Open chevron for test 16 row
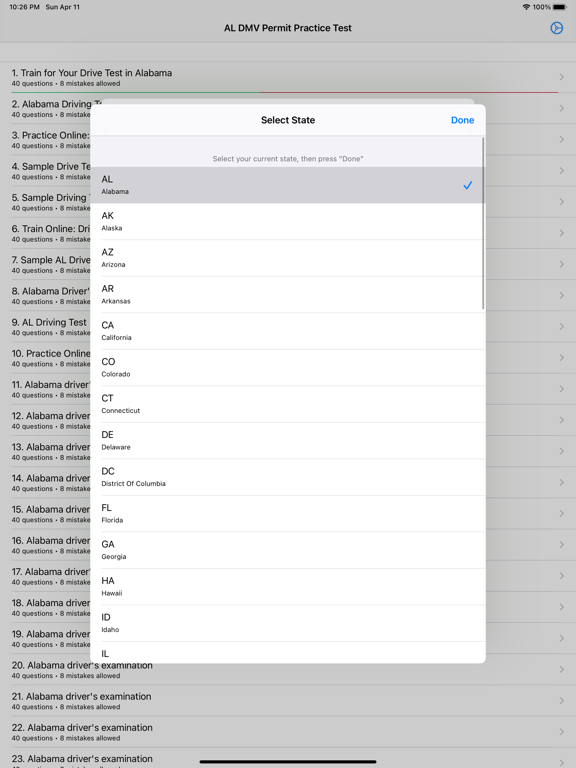Screen dimensions: 576x768 562,545
